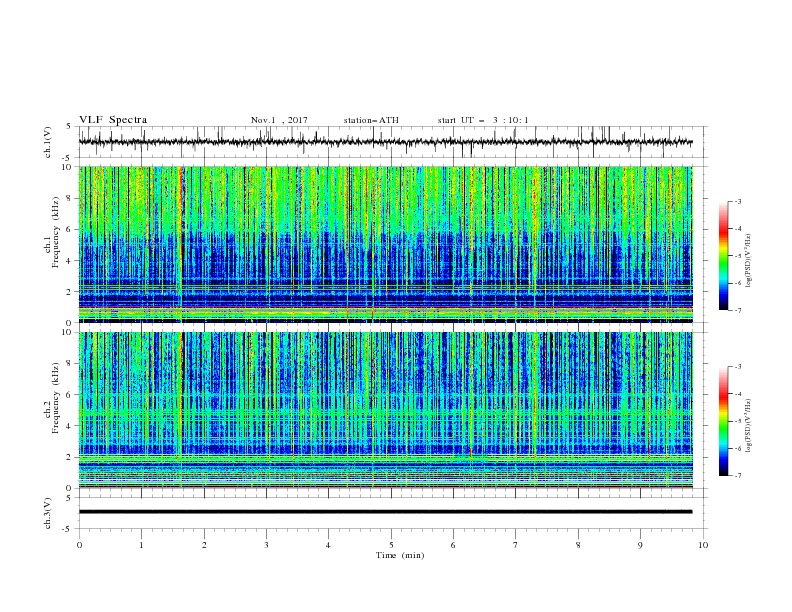The image size is (792, 612).
Task: Click the ch.1 voltage waveform trace
Action: [x=385, y=142]
